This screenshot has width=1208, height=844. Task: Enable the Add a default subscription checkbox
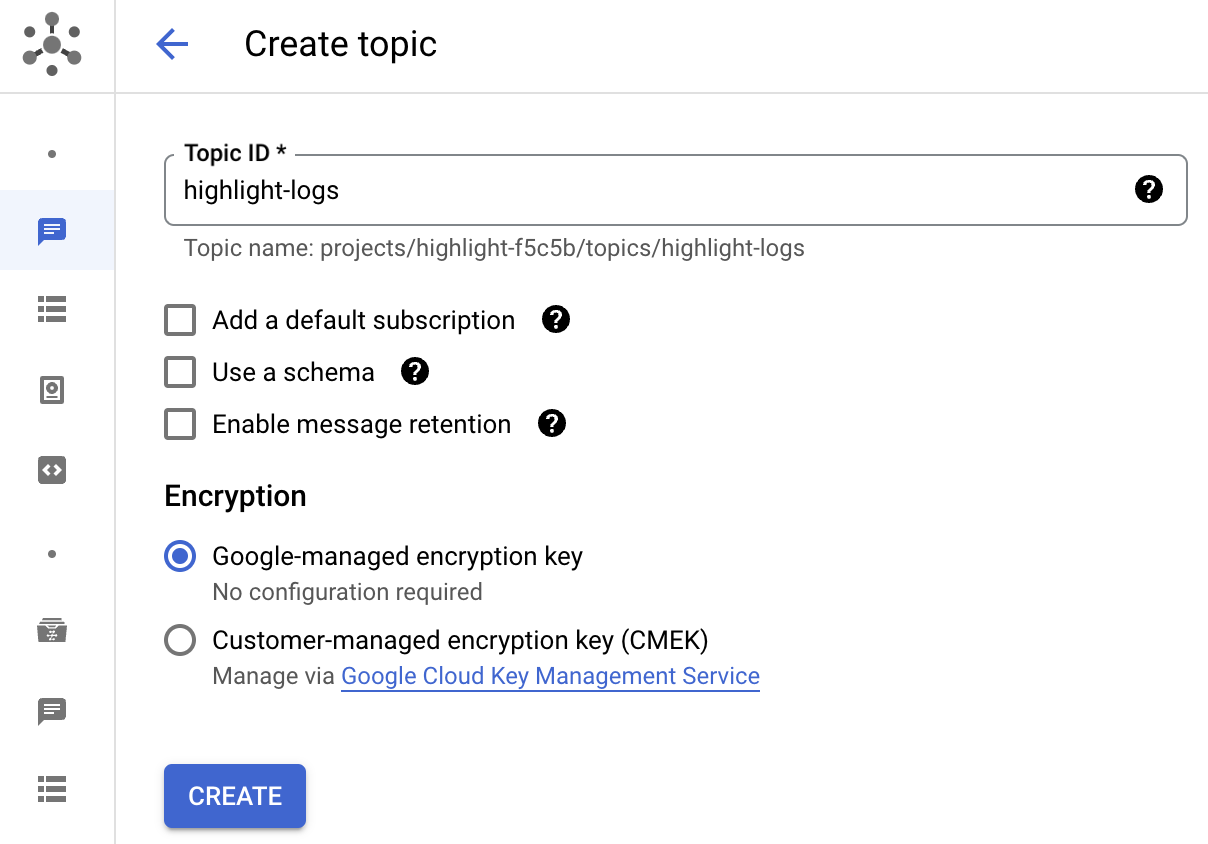point(180,321)
